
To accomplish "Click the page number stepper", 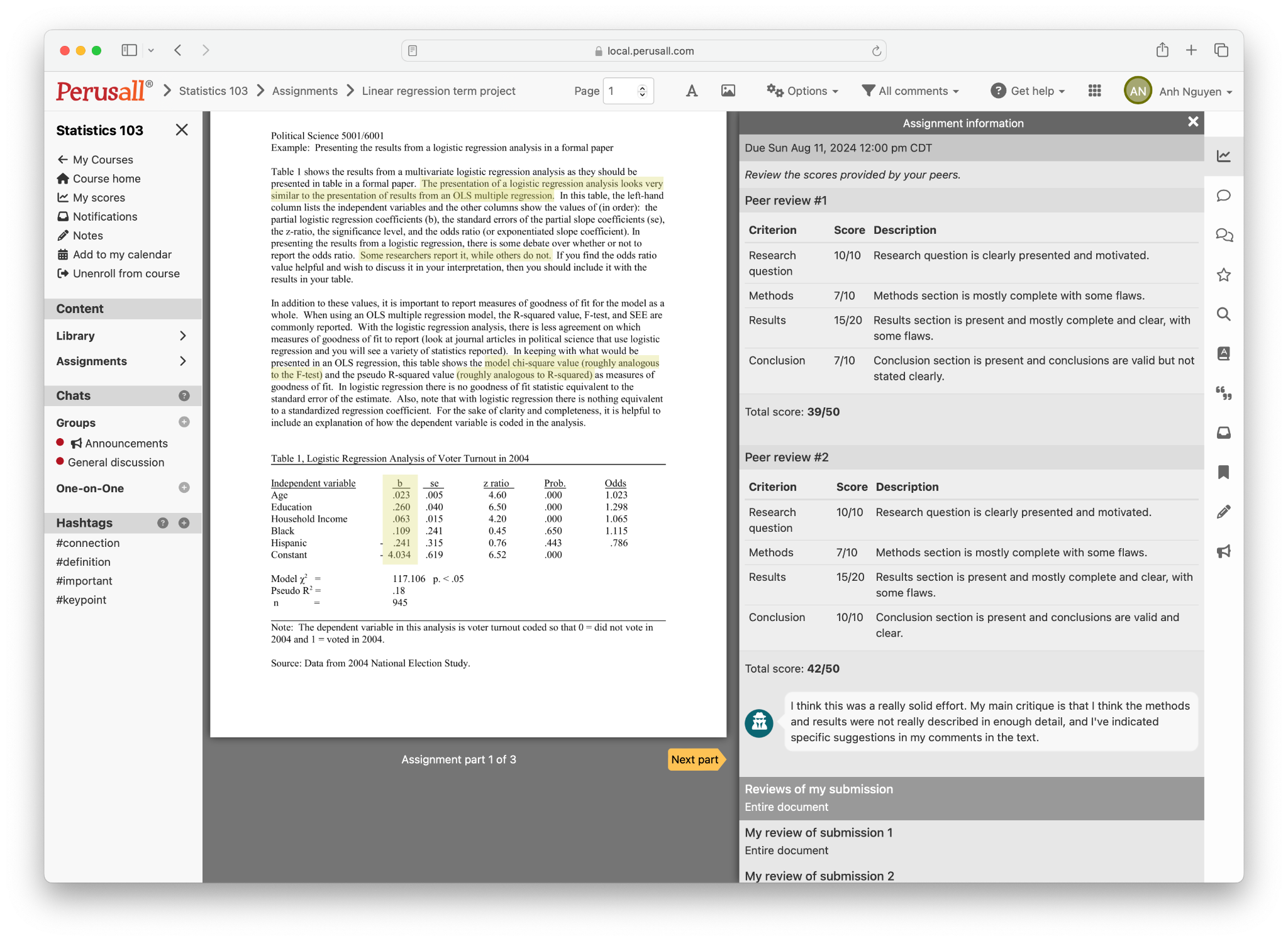I will [x=642, y=91].
